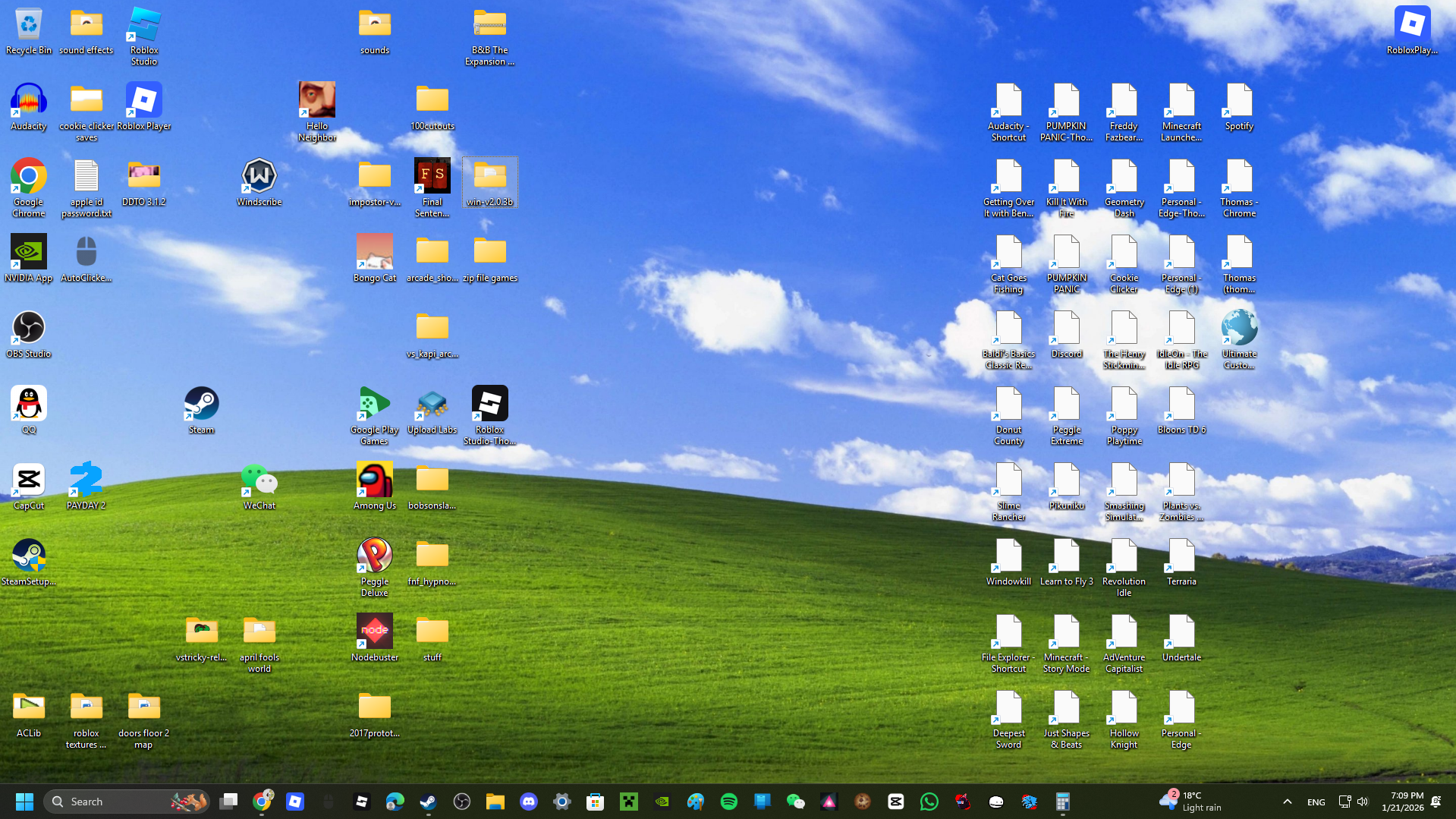Viewport: 1456px width, 819px height.
Task: Open Steam from the taskbar
Action: [x=427, y=801]
